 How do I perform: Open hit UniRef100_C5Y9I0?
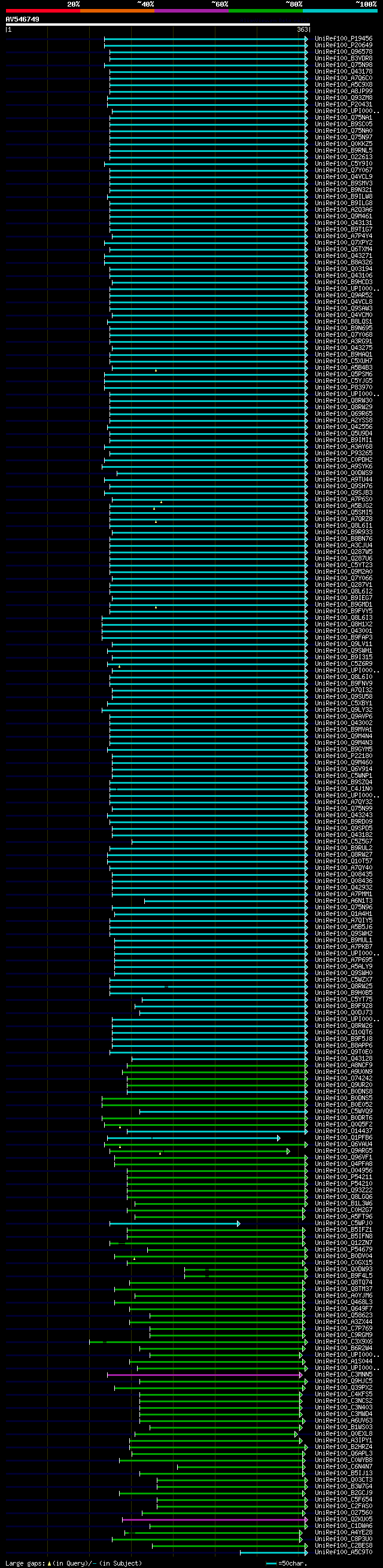(344, 164)
